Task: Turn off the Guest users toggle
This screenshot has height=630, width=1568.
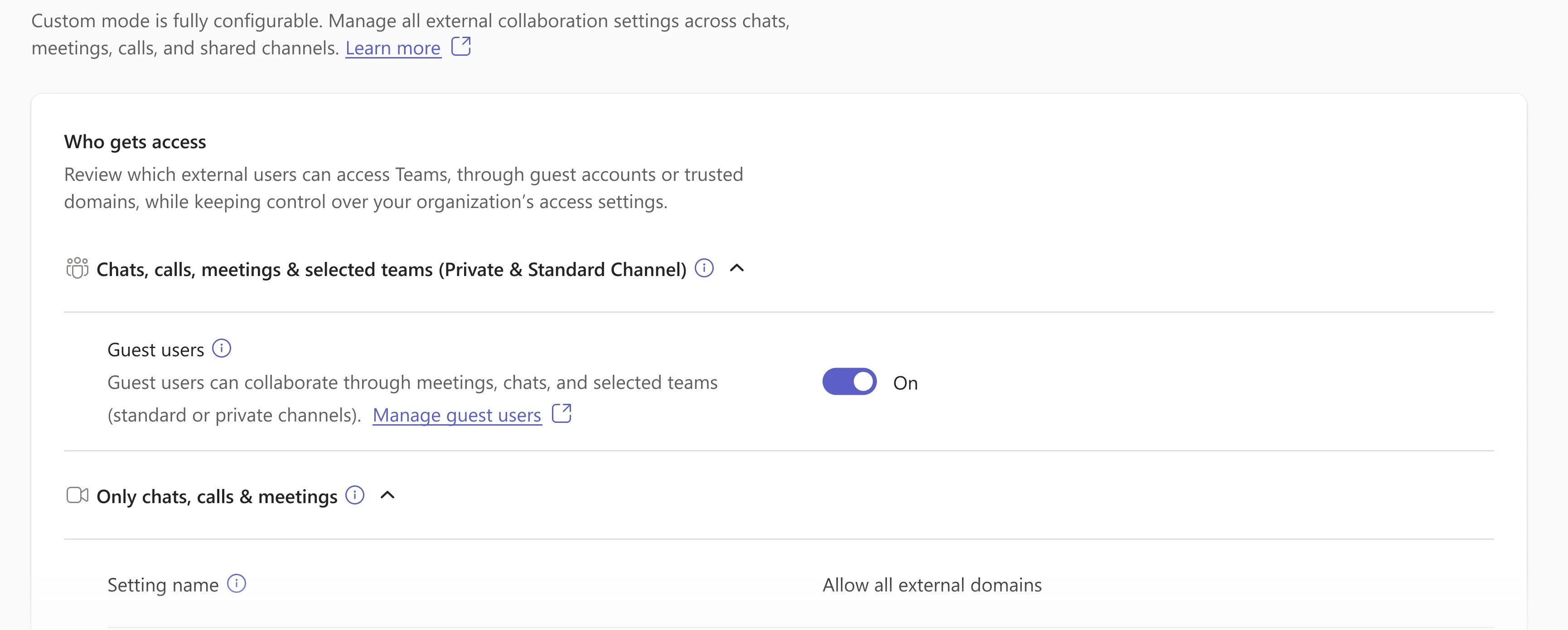Action: click(849, 382)
